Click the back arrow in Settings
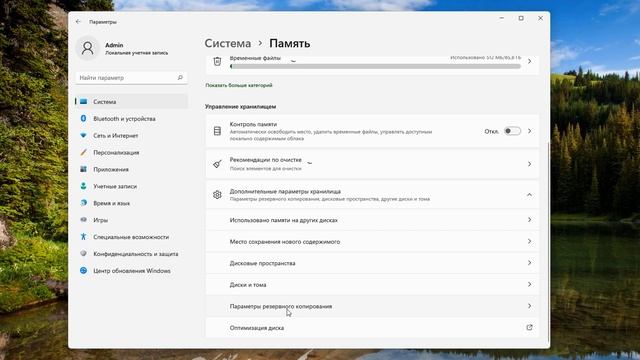The height and width of the screenshot is (360, 640). (78, 22)
